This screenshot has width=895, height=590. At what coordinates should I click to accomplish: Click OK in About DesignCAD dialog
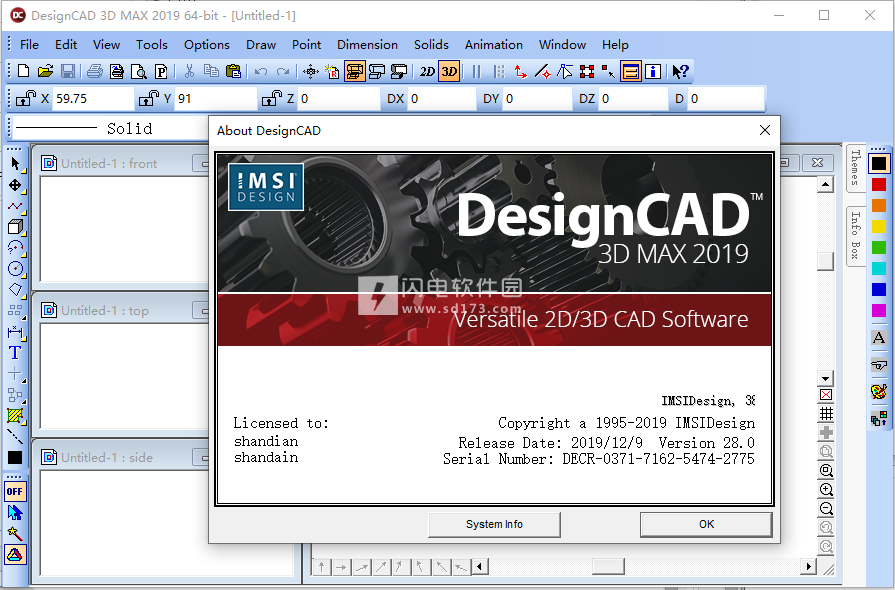click(706, 524)
